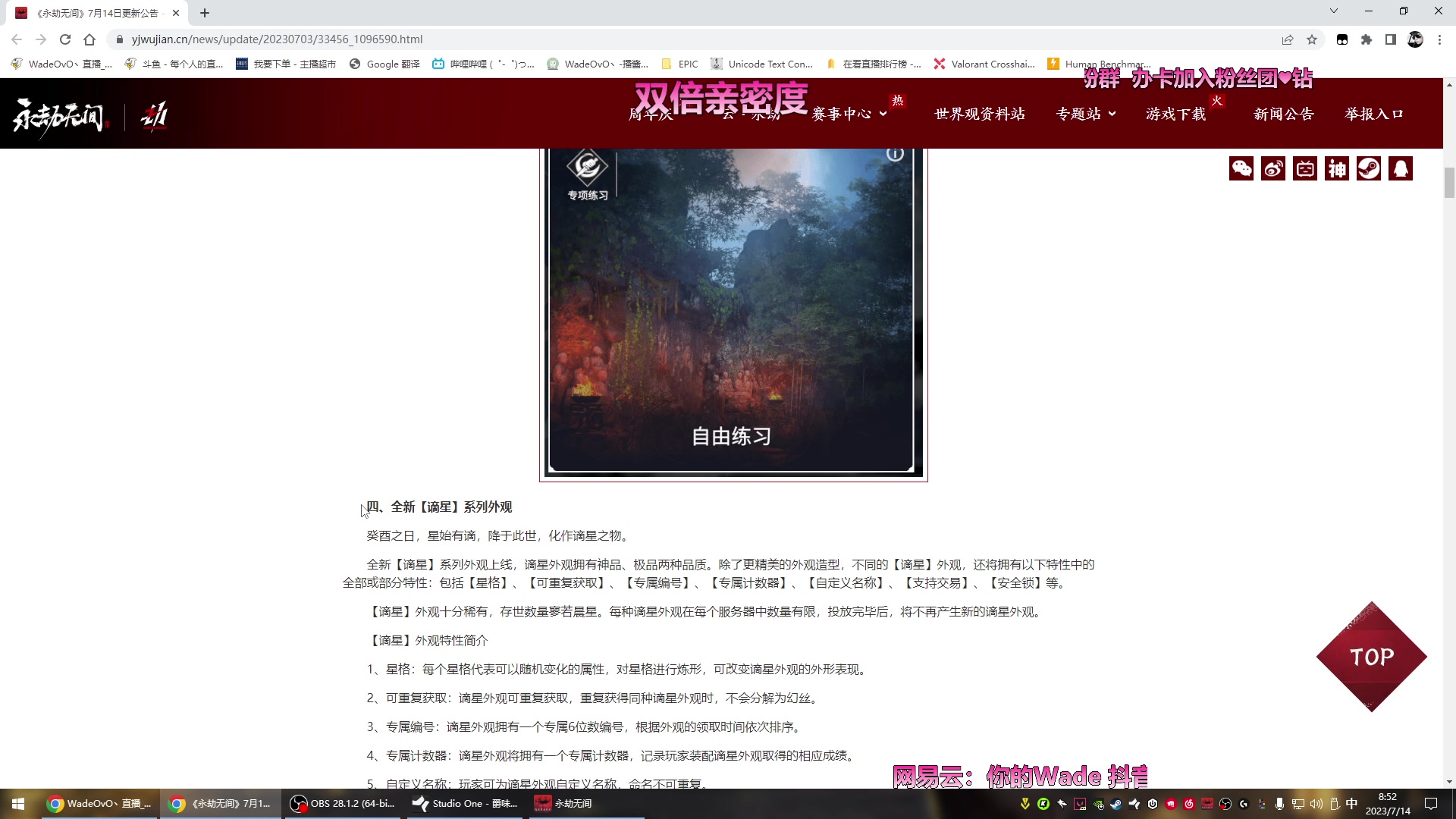
Task: Toggle the Chrome side panel
Action: (1391, 39)
